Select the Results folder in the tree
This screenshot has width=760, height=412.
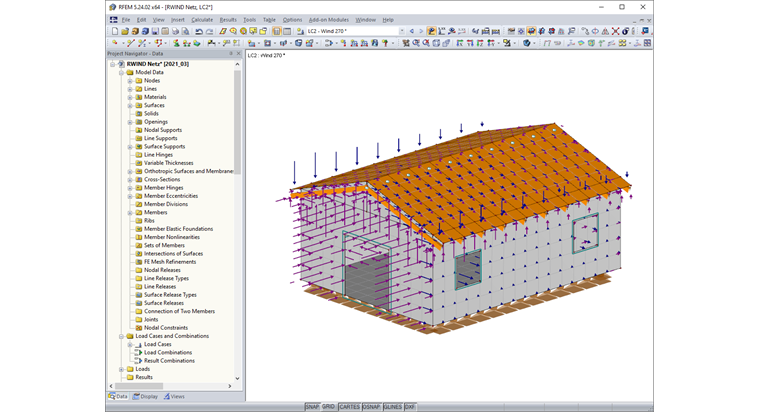tap(143, 377)
